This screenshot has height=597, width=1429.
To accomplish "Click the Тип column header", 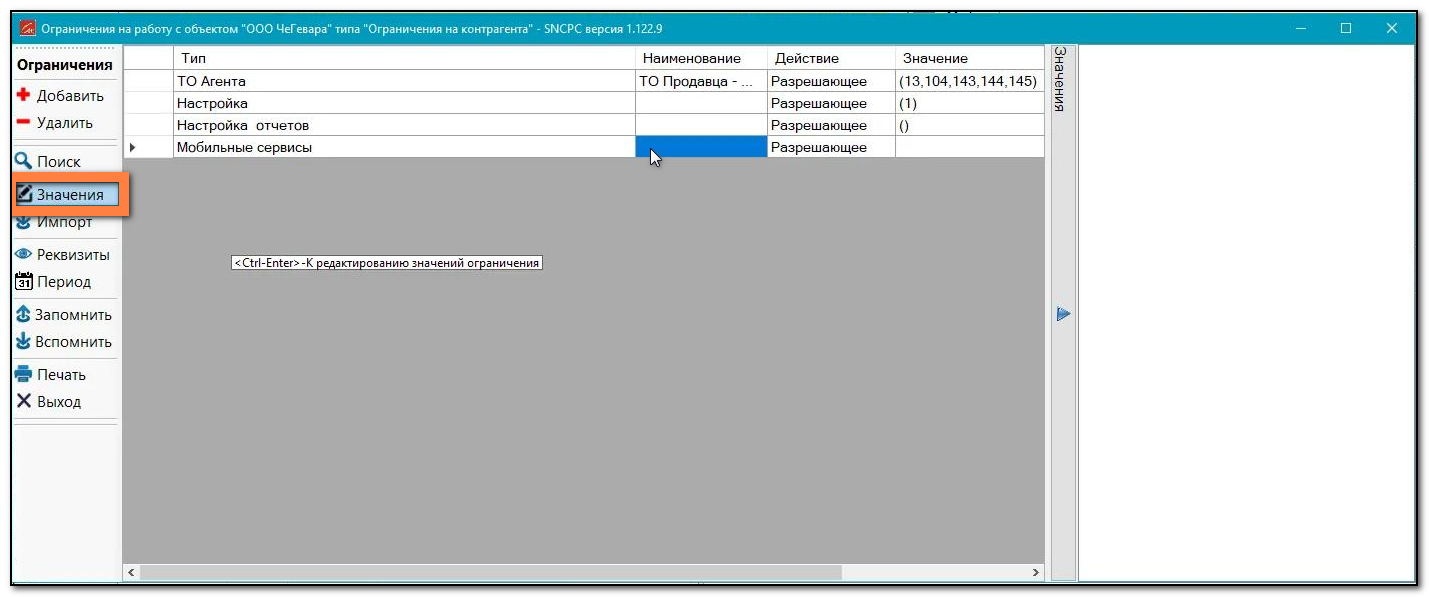I will [405, 58].
